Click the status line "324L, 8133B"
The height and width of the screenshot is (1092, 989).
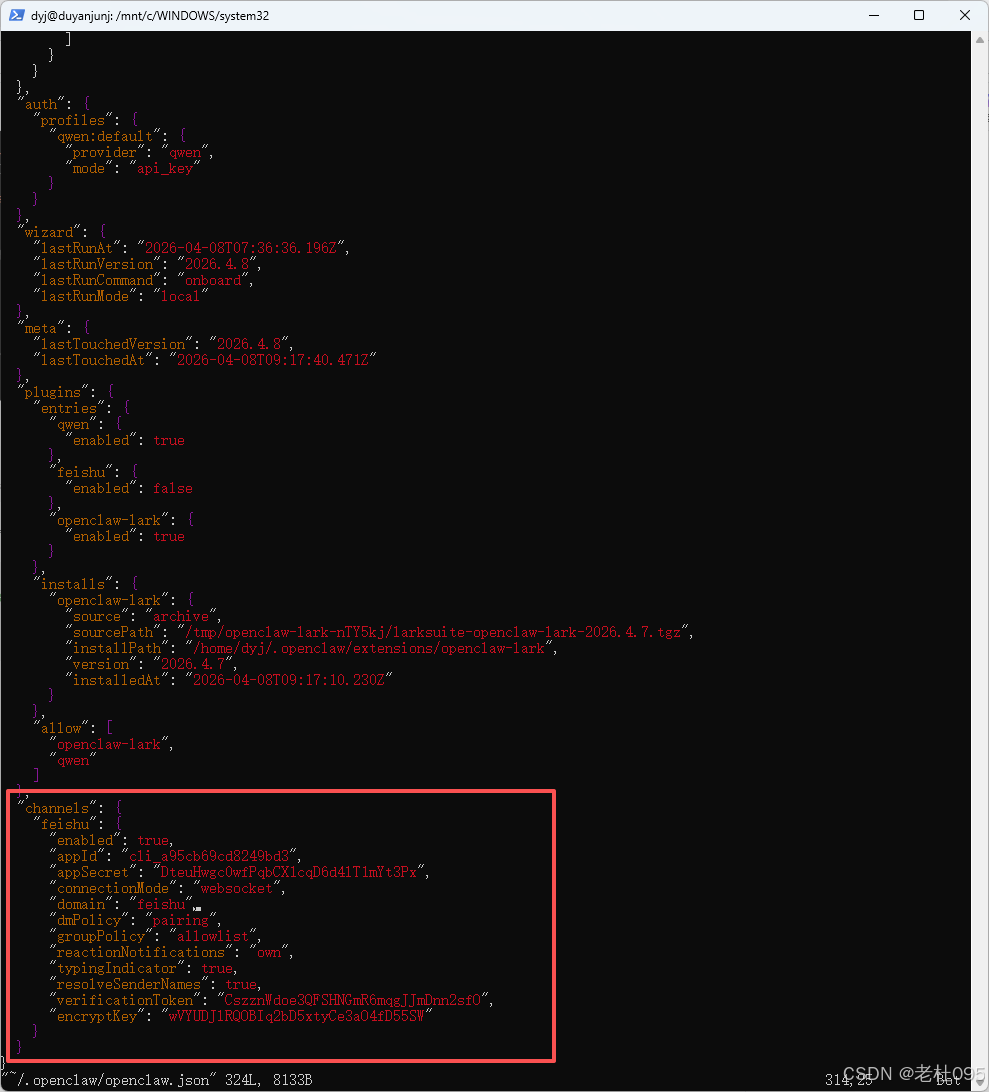pyautogui.click(x=268, y=1081)
